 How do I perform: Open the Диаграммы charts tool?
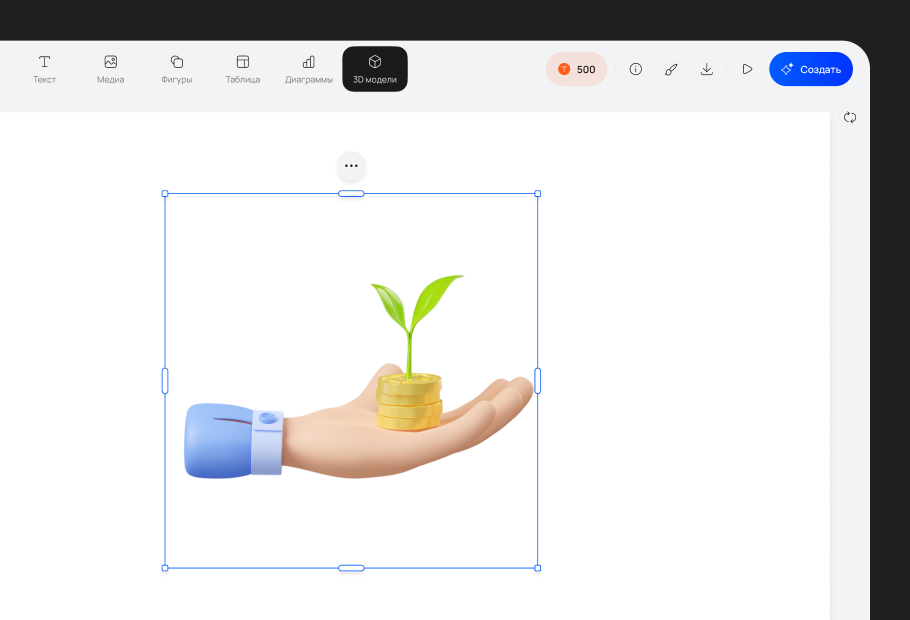coord(308,69)
